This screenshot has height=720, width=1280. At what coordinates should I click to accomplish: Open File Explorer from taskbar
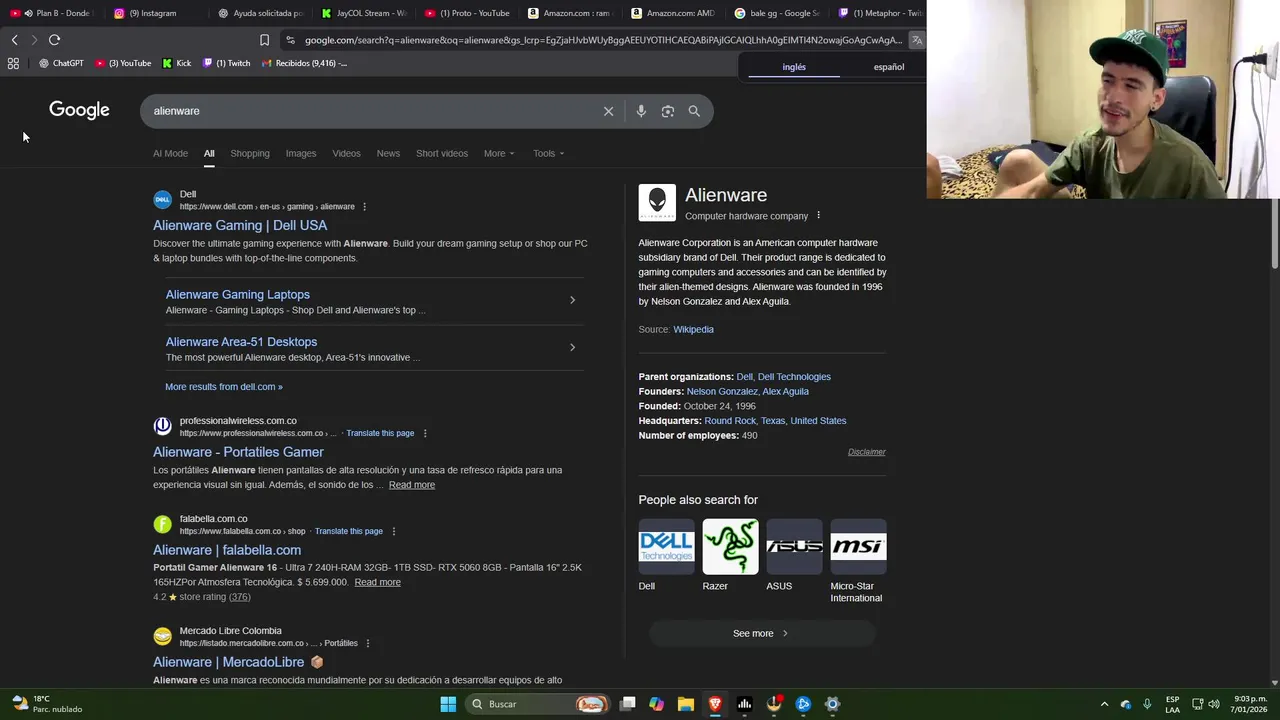pos(685,704)
